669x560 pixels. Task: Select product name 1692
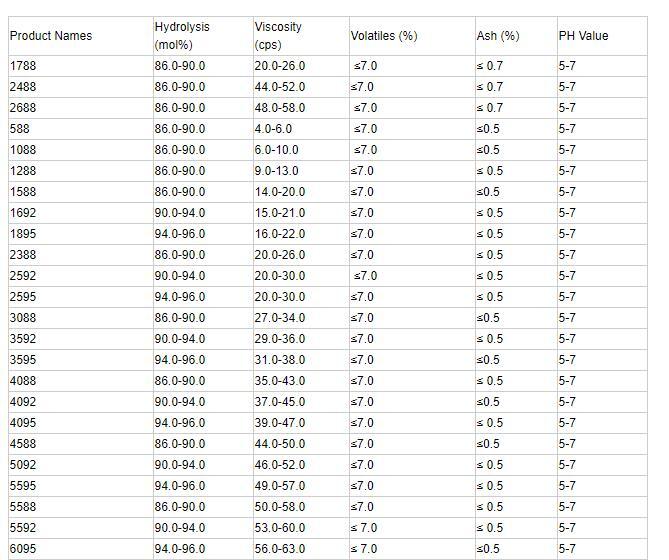tap(23, 213)
